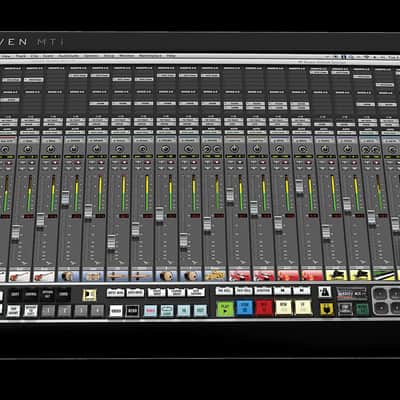Click the pink-lettered button right of the black button
The width and height of the screenshot is (400, 400).
tap(150, 311)
